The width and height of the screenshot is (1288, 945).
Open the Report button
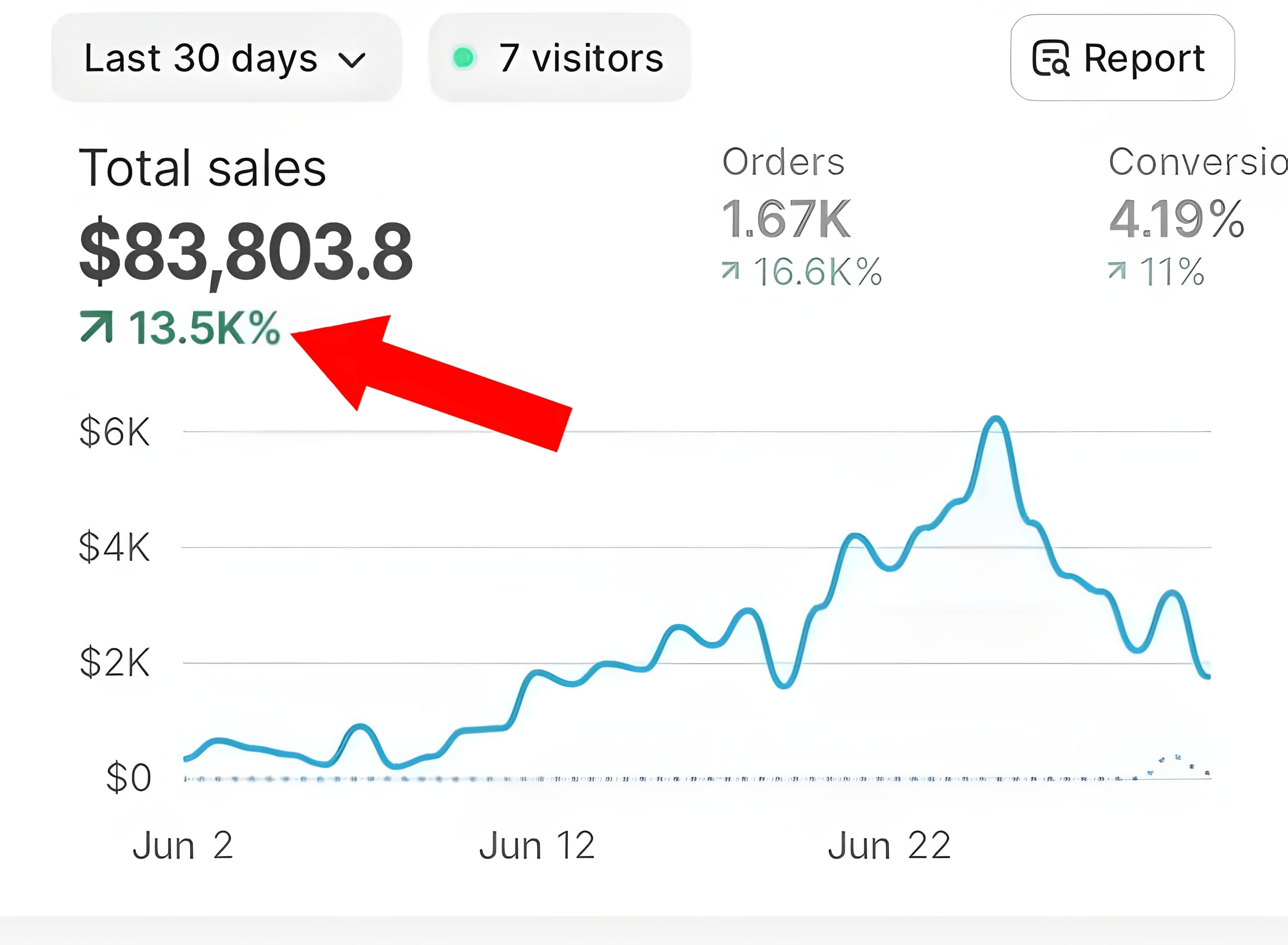(1122, 58)
